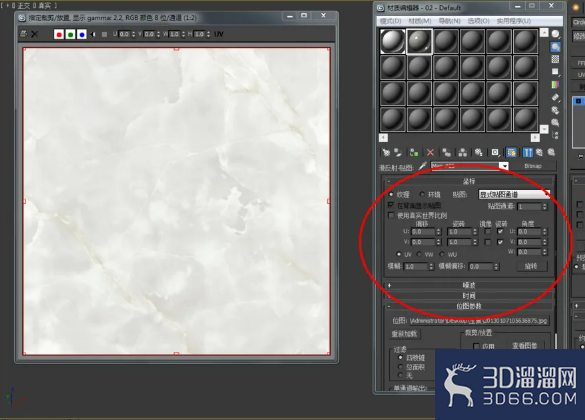Open the 选项(O) menu
This screenshot has height=420, width=585.
click(x=478, y=21)
